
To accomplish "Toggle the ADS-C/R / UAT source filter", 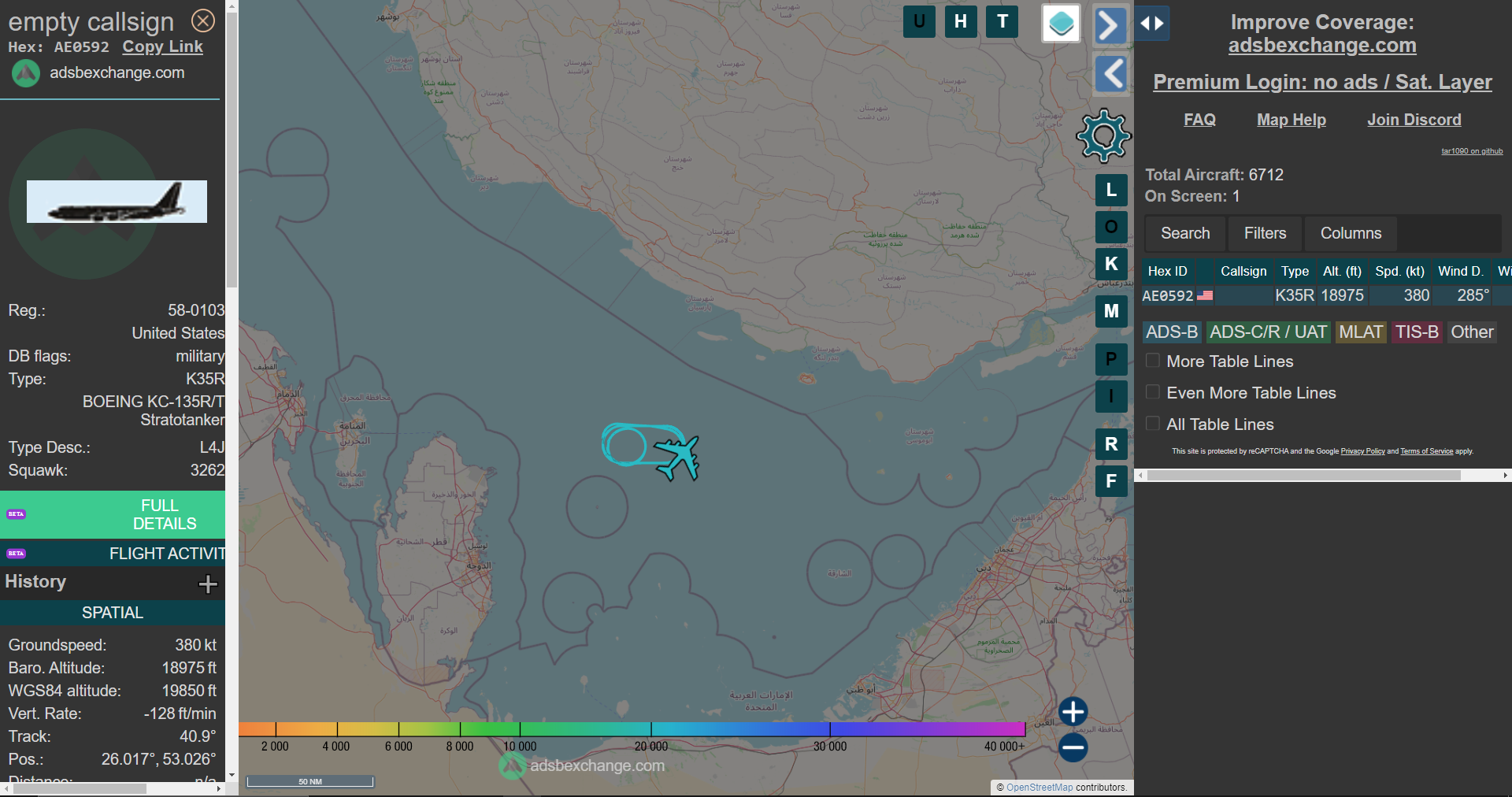I will coord(1268,332).
